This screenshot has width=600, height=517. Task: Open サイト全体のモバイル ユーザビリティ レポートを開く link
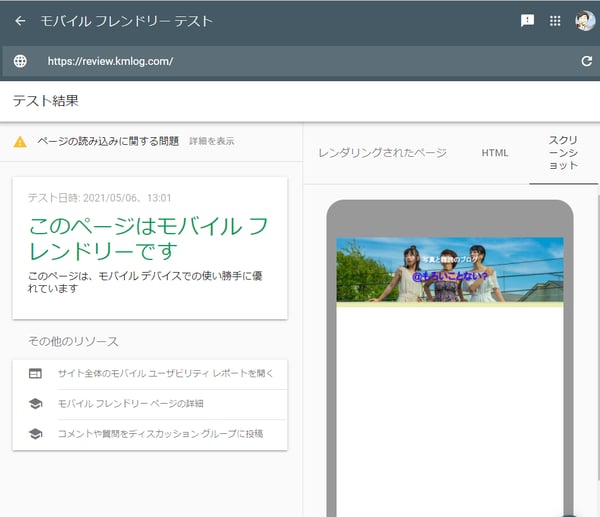point(165,373)
